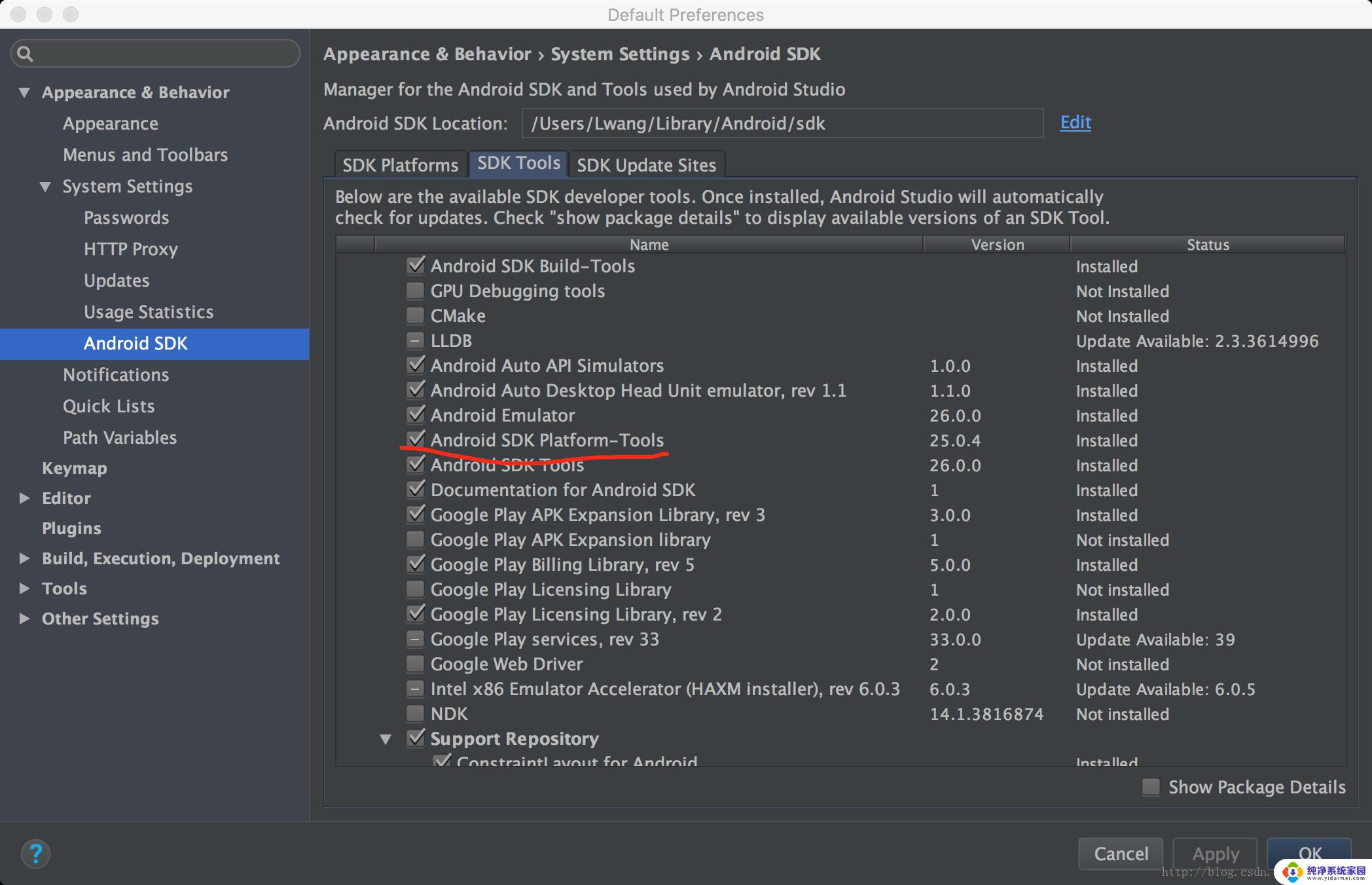
Task: Sort by the Name column header
Action: [x=649, y=244]
